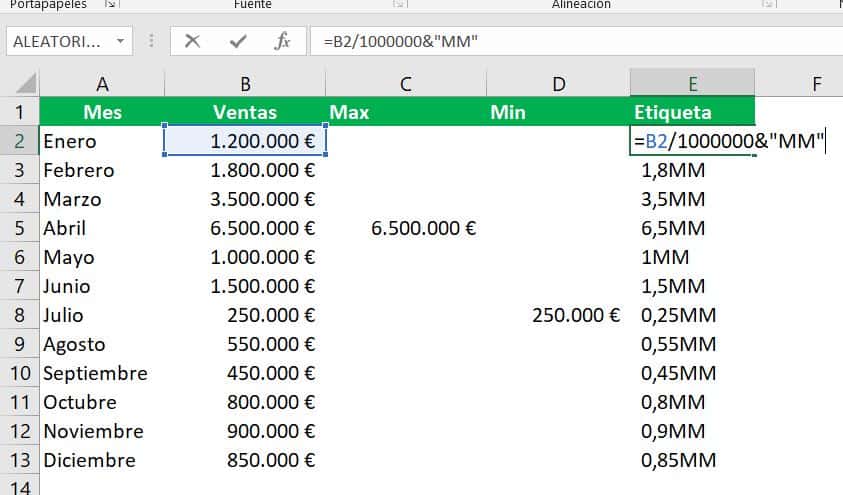
Task: Open the Alineación group dialog launcher
Action: pyautogui.click(x=768, y=4)
